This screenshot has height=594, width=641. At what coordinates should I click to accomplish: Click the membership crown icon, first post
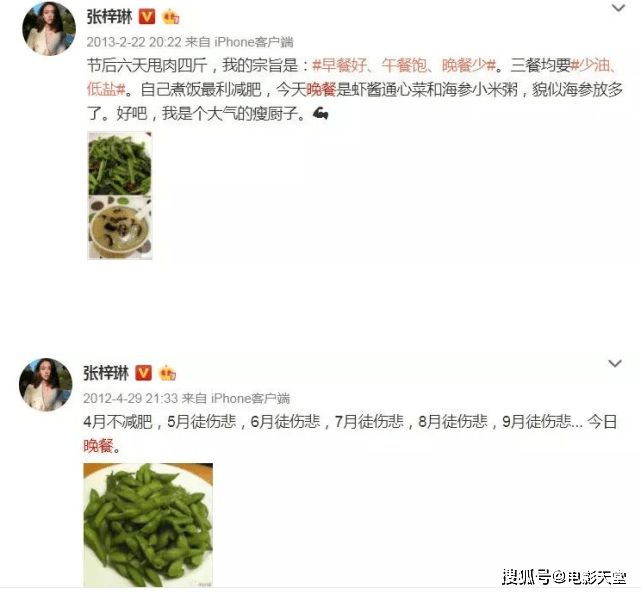pos(171,18)
